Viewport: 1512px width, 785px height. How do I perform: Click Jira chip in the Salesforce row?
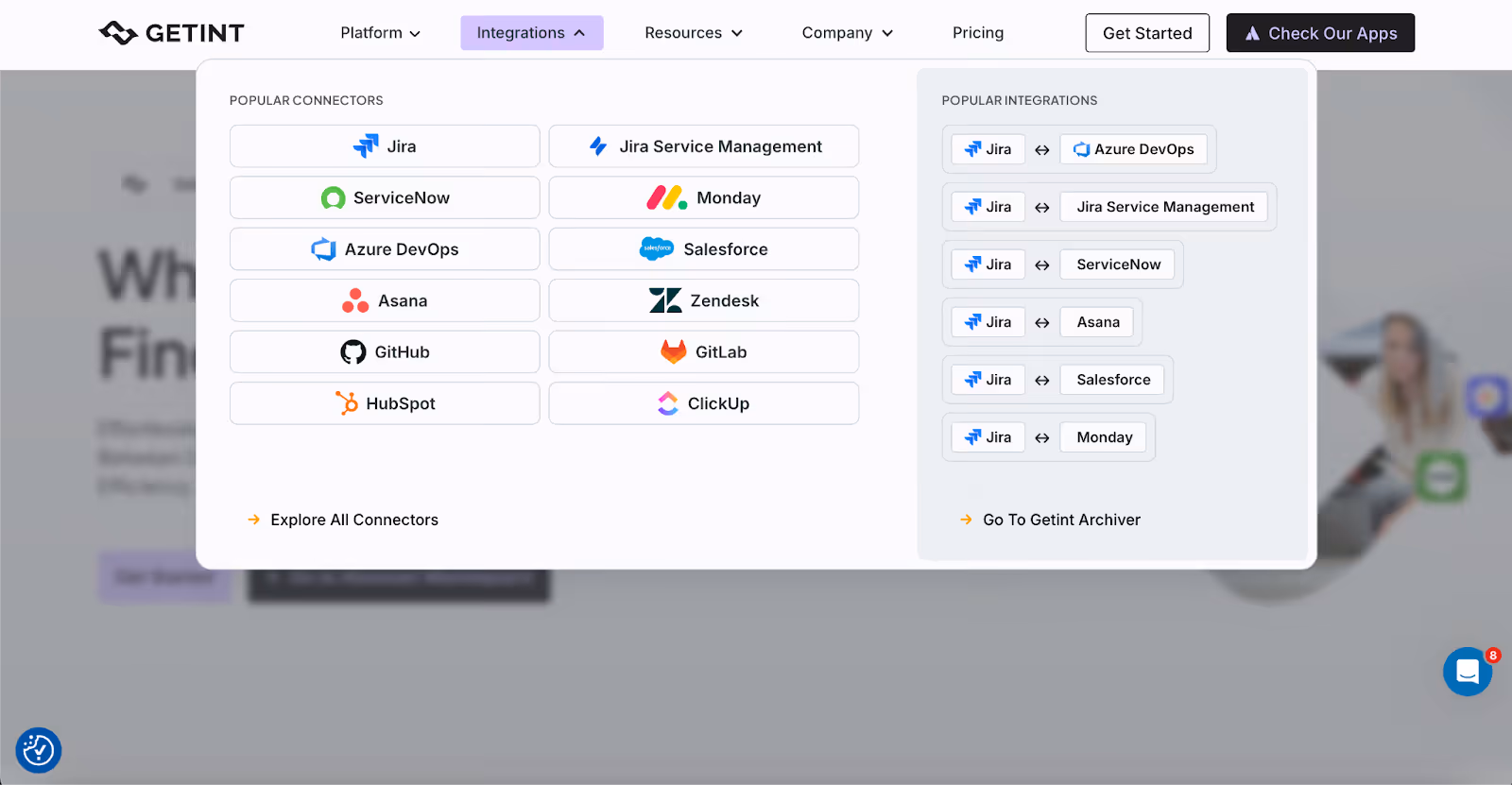click(x=988, y=380)
